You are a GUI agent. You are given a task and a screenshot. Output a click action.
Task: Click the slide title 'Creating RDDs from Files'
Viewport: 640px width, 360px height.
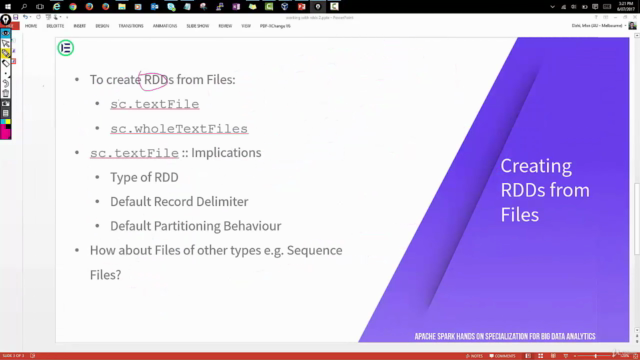tap(545, 190)
